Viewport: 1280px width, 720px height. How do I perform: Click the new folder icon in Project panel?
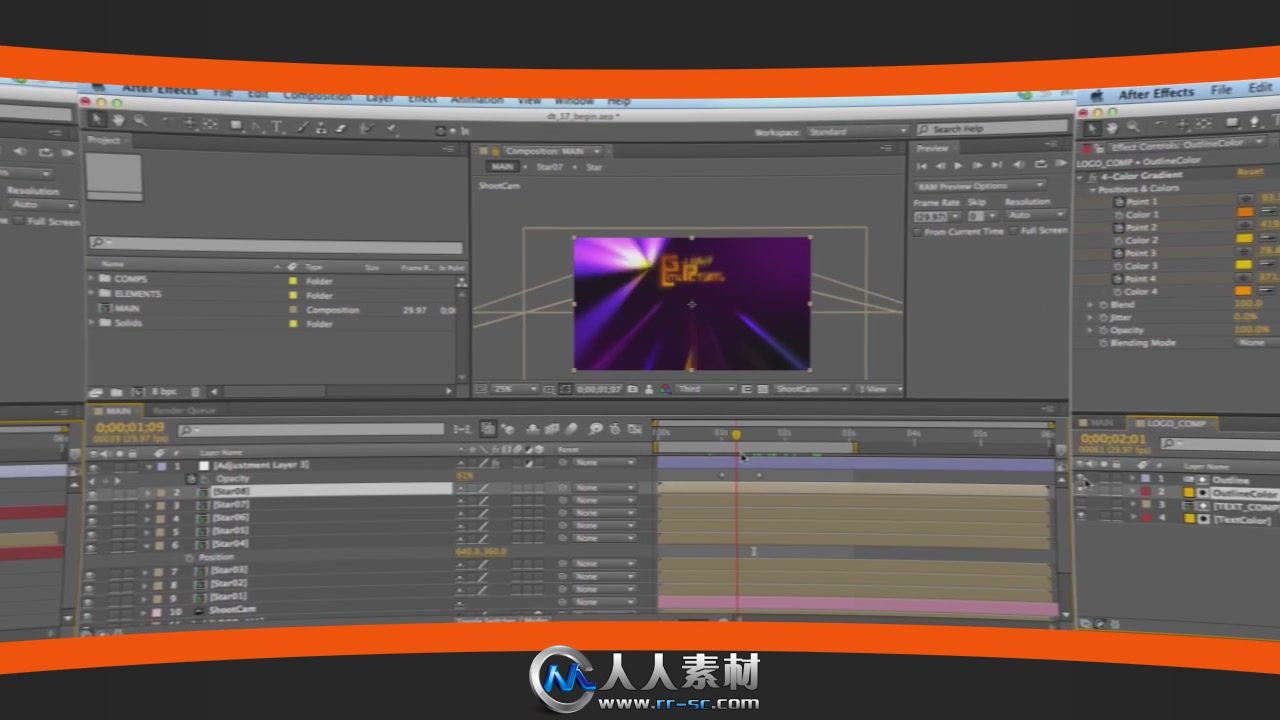pyautogui.click(x=116, y=392)
